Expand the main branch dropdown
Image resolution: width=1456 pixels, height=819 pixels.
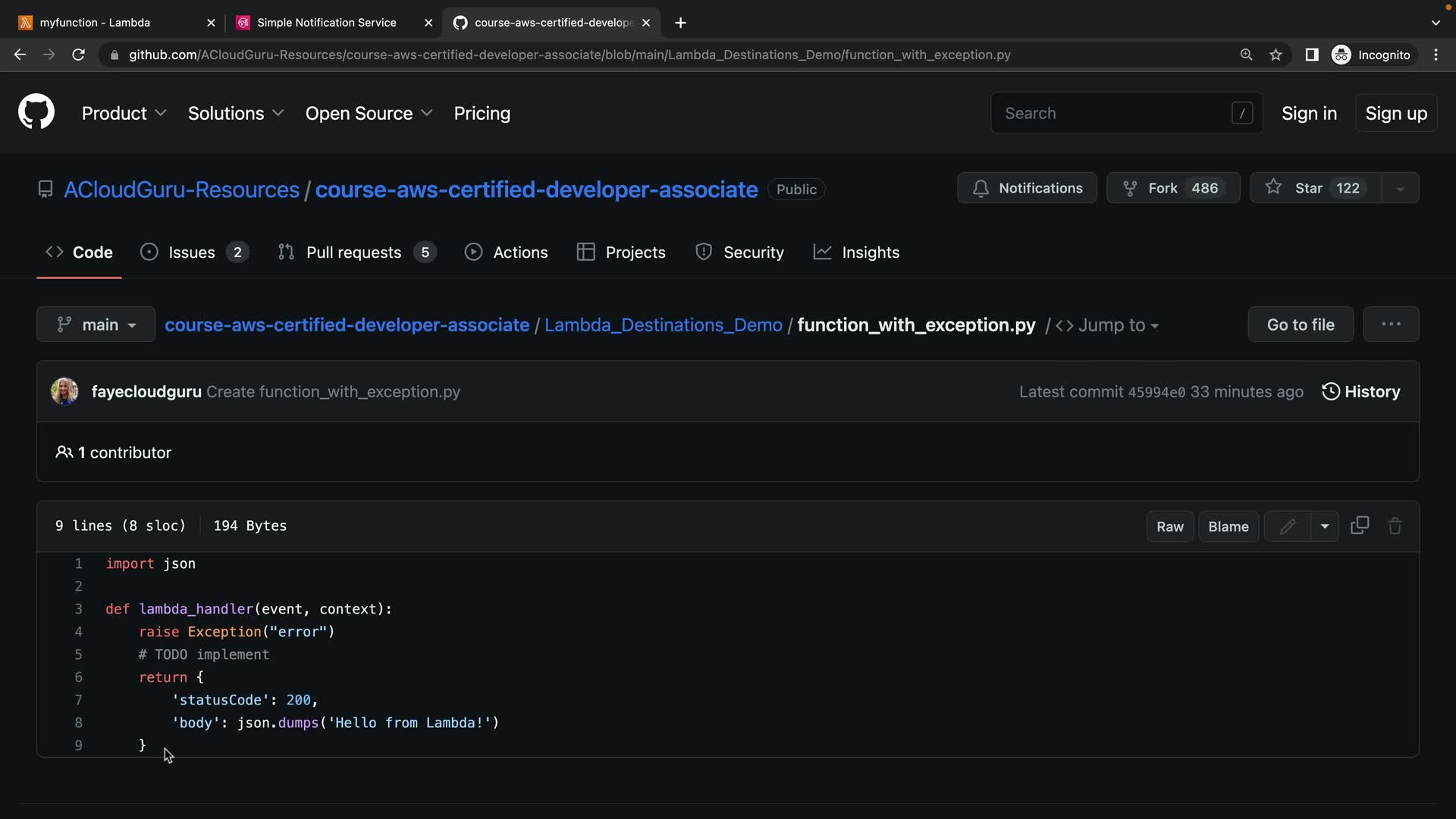96,325
